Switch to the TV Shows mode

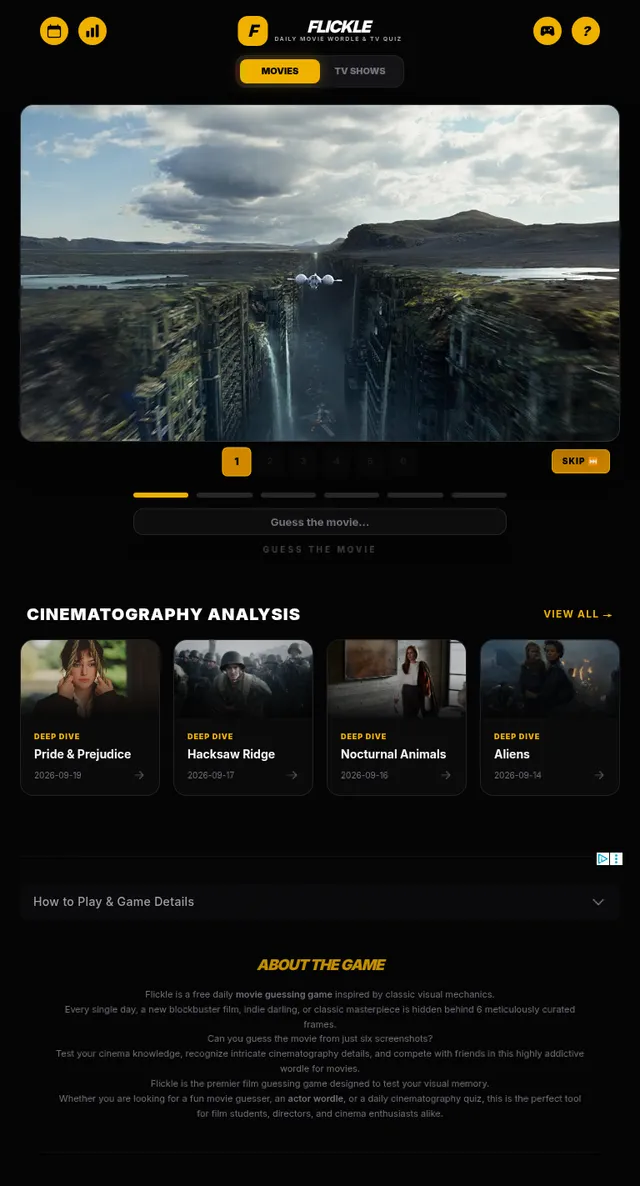click(x=360, y=71)
